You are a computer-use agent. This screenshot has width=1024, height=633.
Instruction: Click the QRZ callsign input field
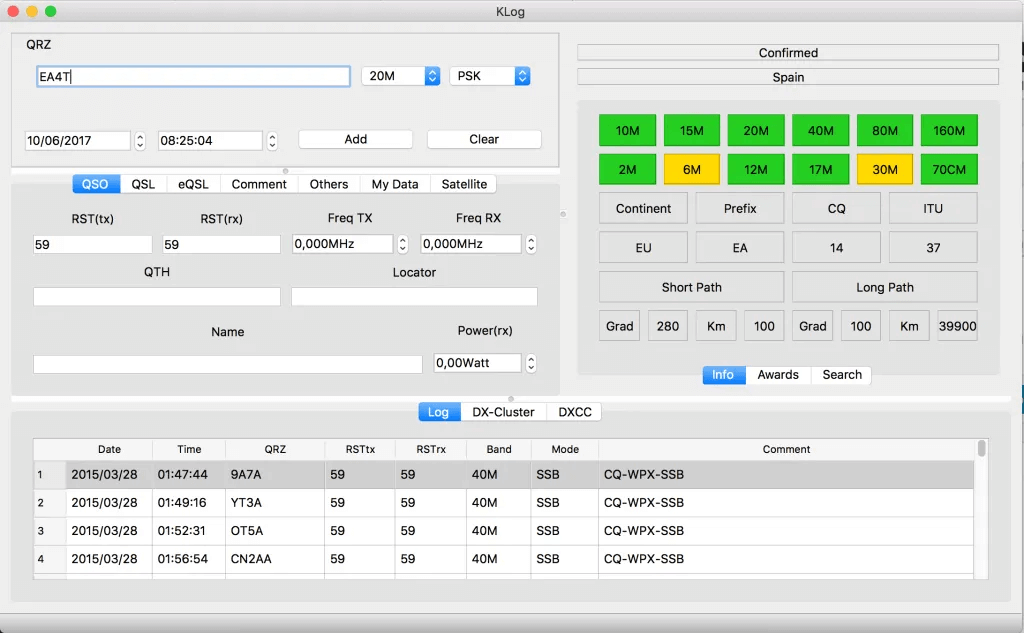coord(193,76)
